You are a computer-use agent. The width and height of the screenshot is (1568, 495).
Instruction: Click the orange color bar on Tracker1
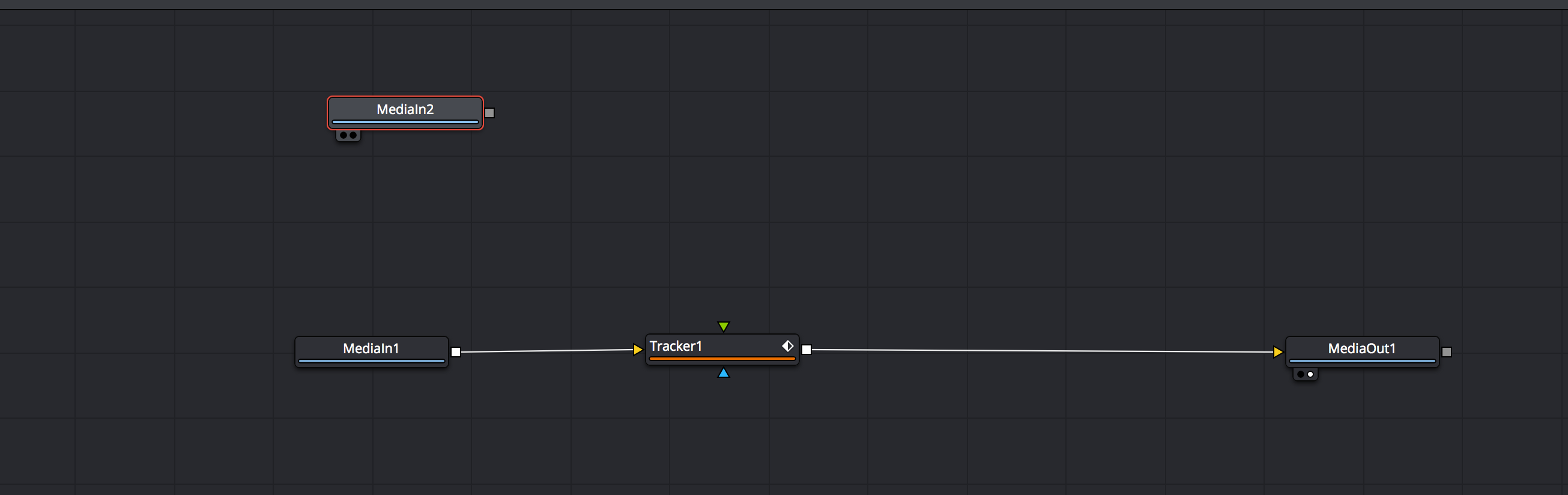[x=722, y=359]
